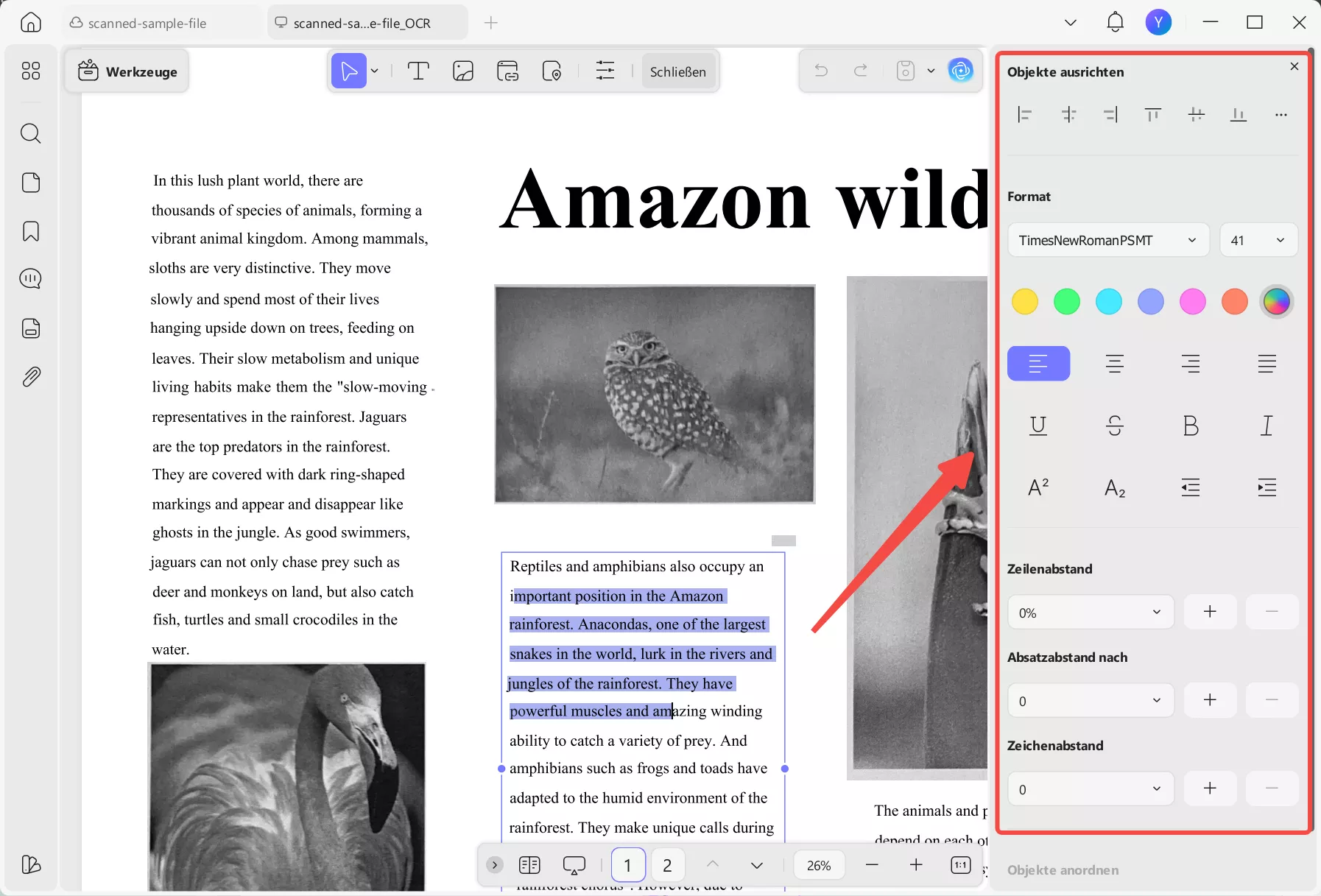Open the thumbnails grid in left sidebar

click(31, 71)
